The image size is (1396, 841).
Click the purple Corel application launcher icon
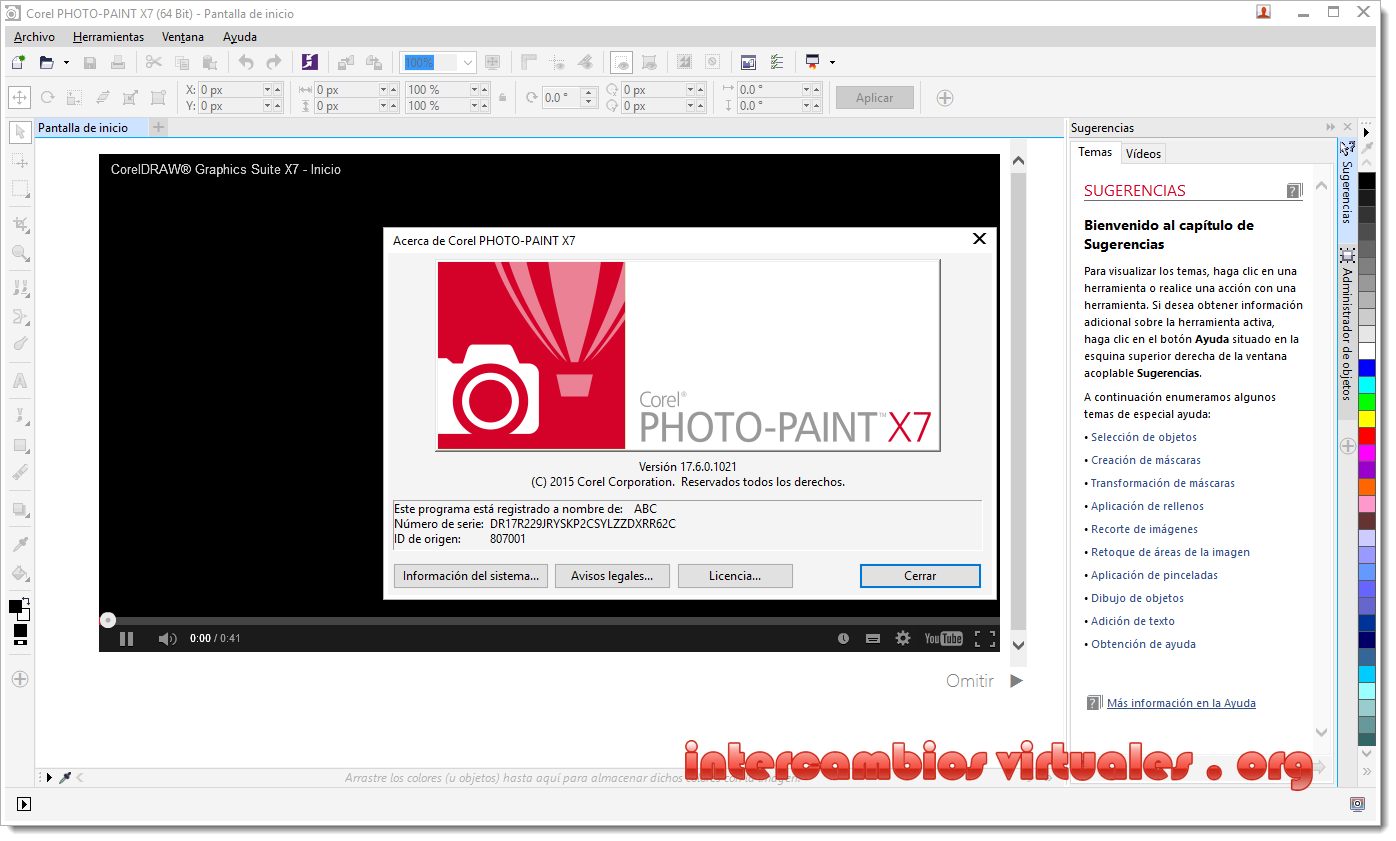pyautogui.click(x=310, y=62)
